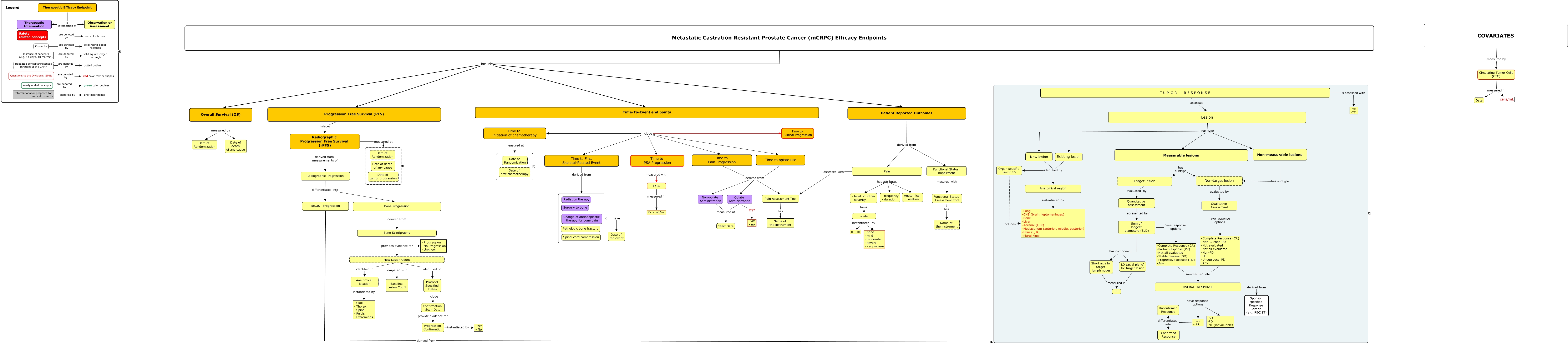Select the Overall Survival (OS) node

point(220,115)
